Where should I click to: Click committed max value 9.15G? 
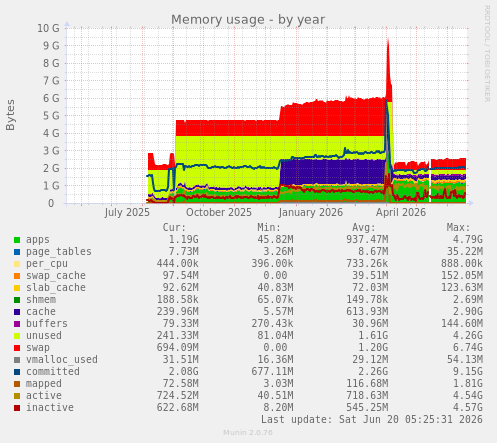click(467, 372)
